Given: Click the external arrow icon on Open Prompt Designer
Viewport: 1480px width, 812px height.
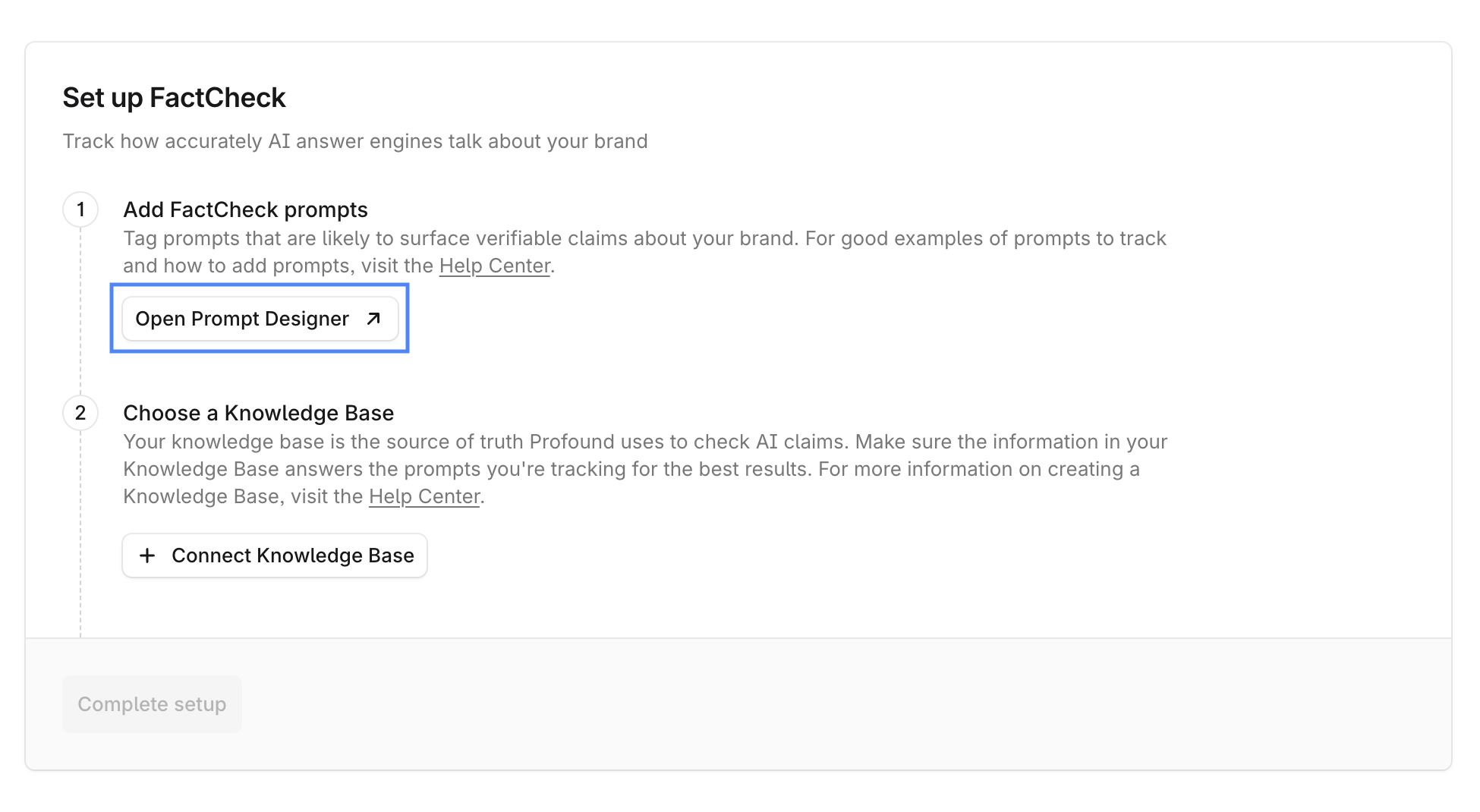Looking at the screenshot, I should pyautogui.click(x=373, y=319).
